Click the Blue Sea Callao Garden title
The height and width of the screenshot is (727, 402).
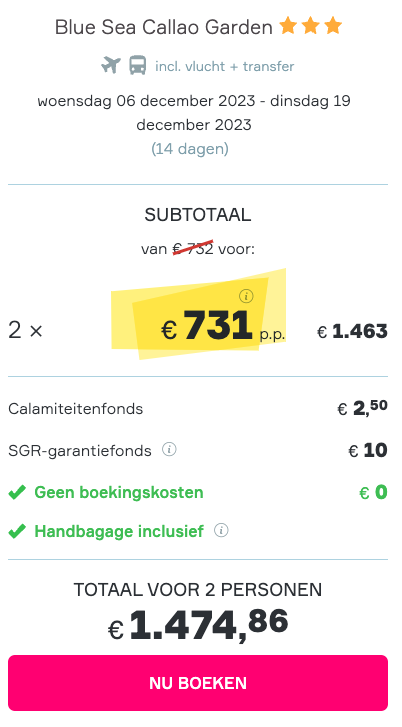(164, 27)
